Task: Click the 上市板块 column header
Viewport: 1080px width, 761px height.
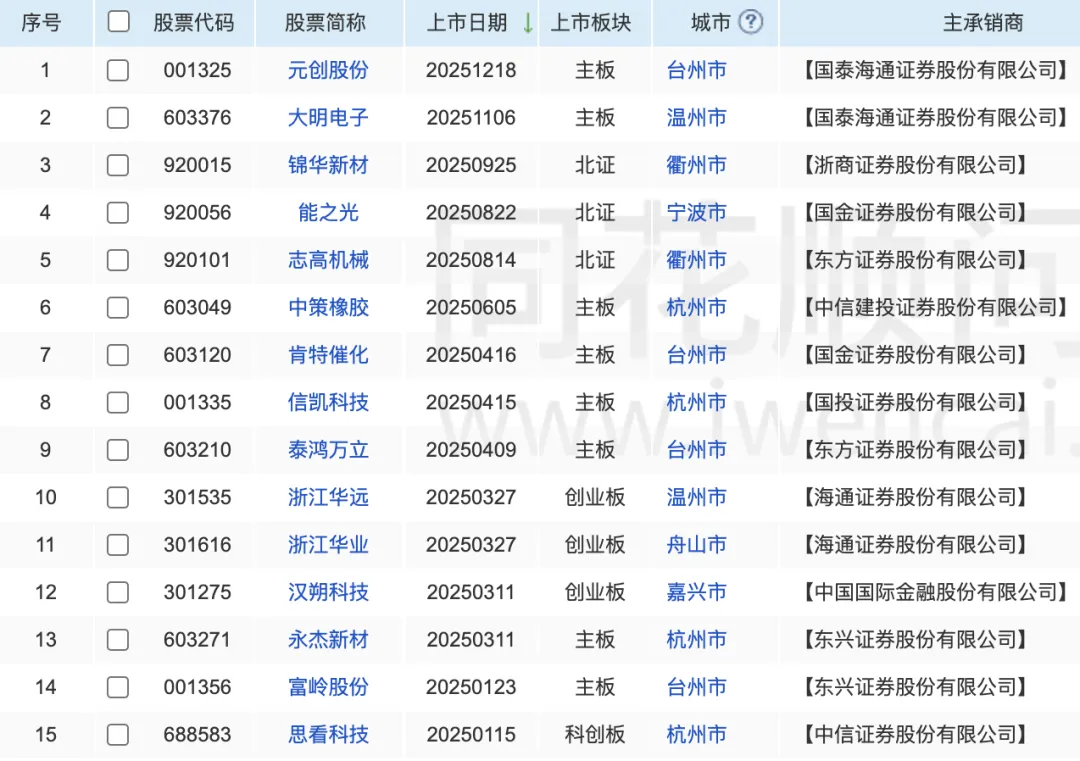Action: [591, 23]
